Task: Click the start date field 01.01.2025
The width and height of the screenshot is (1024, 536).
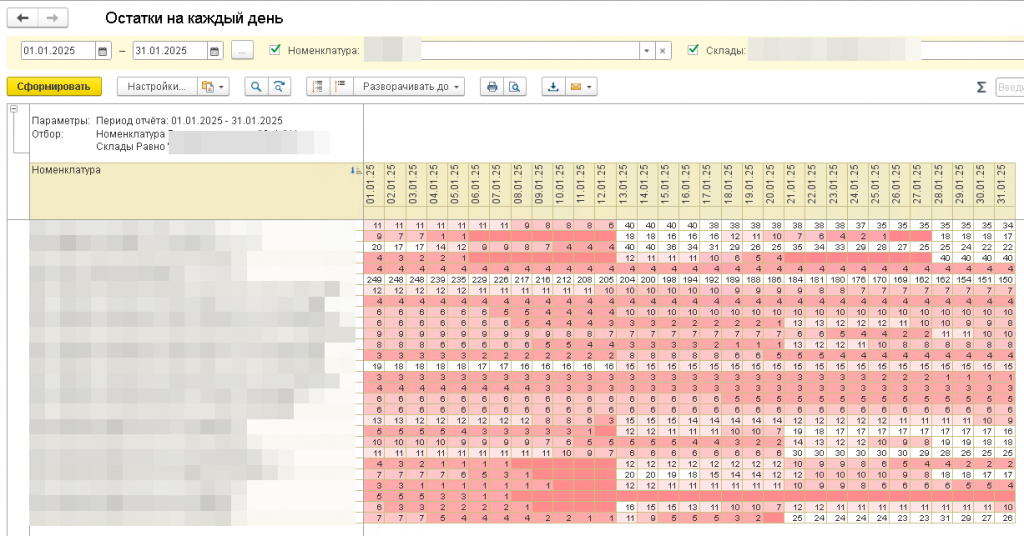Action: (x=58, y=51)
